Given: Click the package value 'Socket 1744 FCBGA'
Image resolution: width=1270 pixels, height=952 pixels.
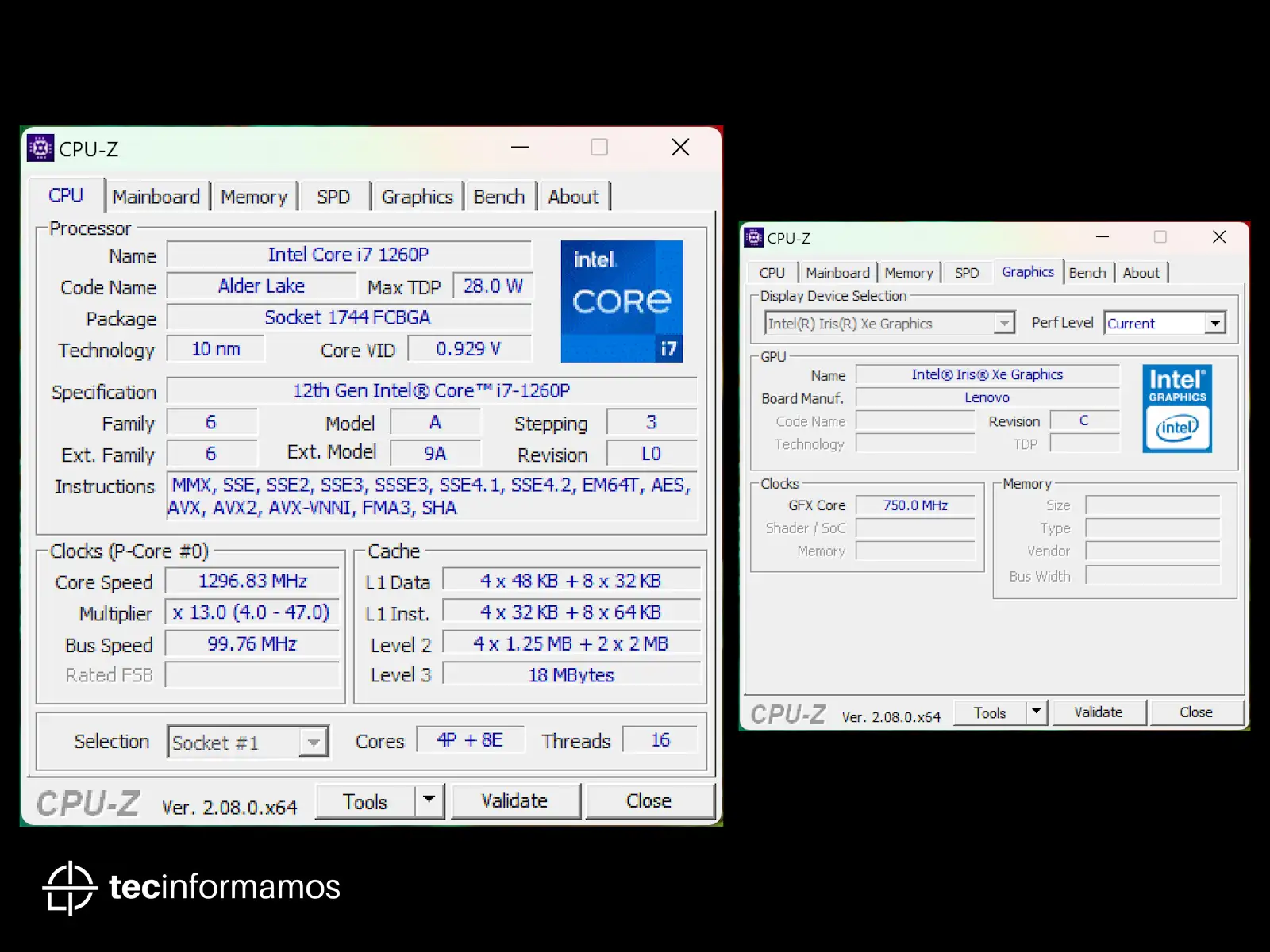Looking at the screenshot, I should (348, 317).
